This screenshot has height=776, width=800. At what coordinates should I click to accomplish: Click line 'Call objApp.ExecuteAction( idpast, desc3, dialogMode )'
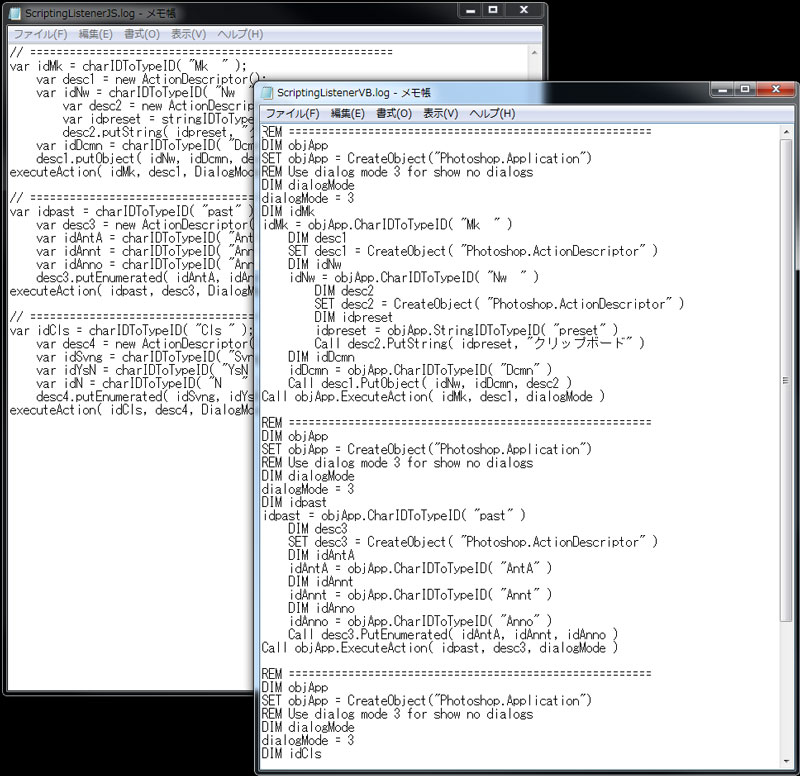[x=440, y=647]
